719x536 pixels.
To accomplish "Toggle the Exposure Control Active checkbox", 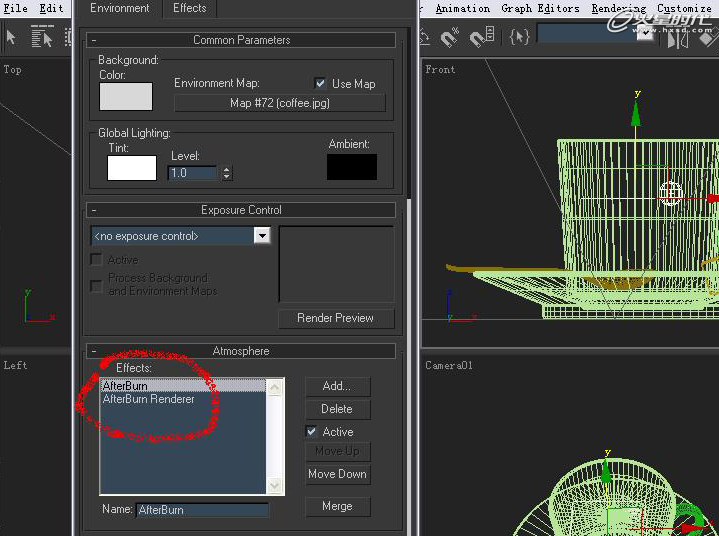I will [x=96, y=260].
